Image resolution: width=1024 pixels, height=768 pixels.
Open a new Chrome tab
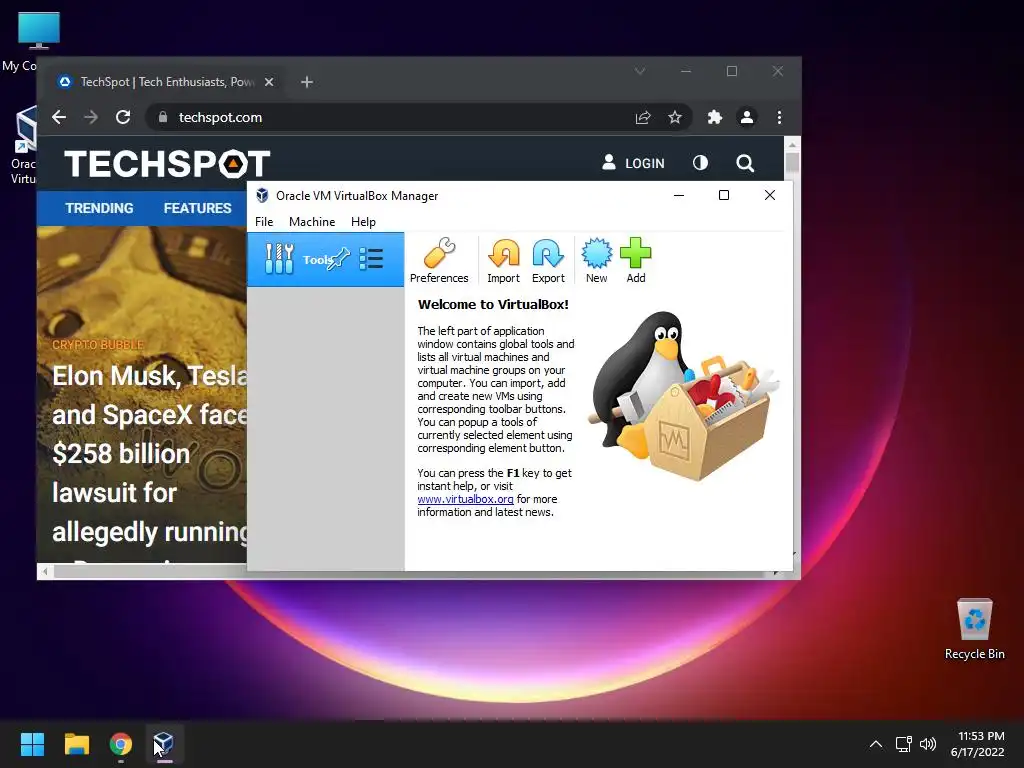pos(307,82)
